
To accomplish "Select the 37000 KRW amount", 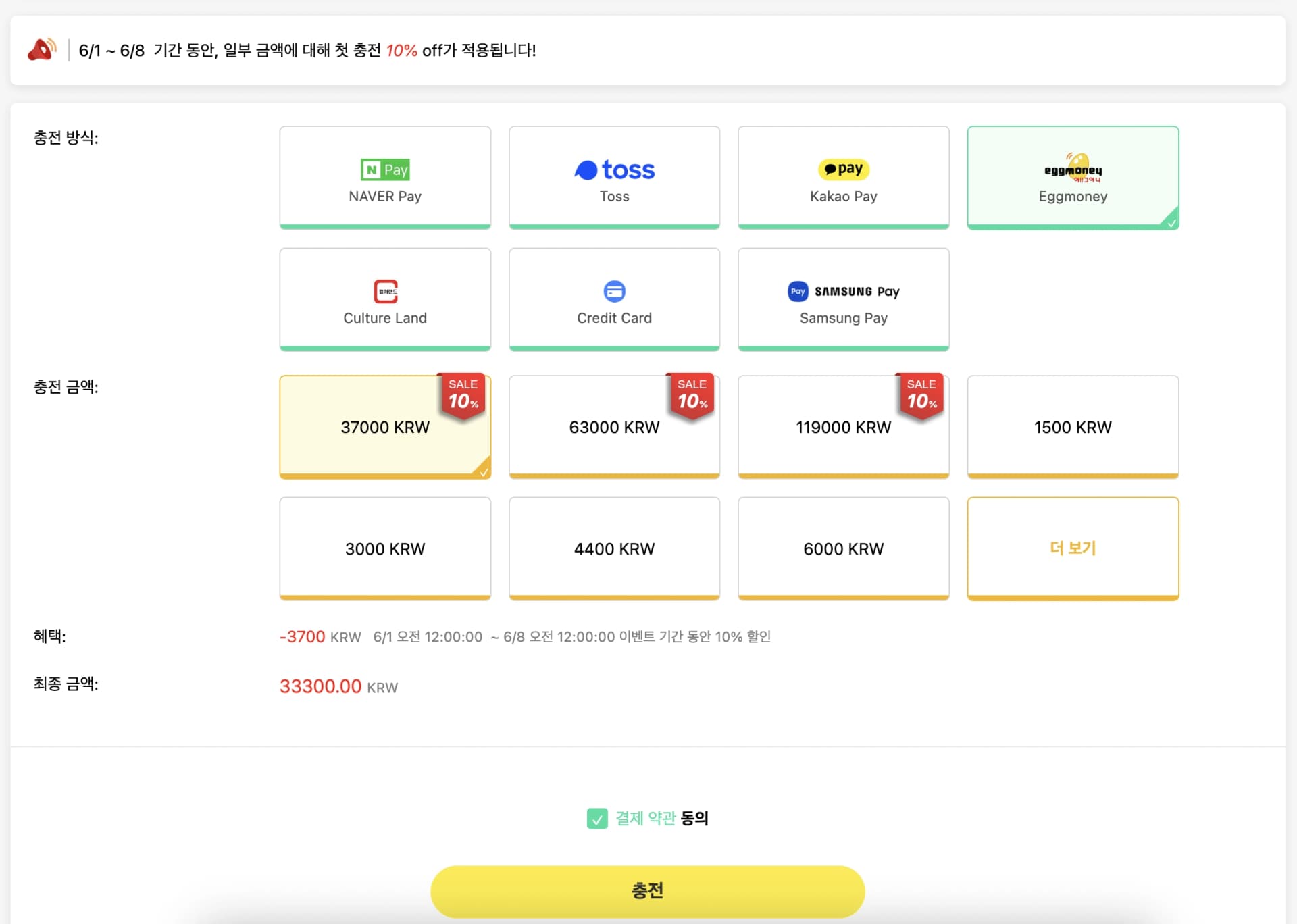I will (385, 427).
